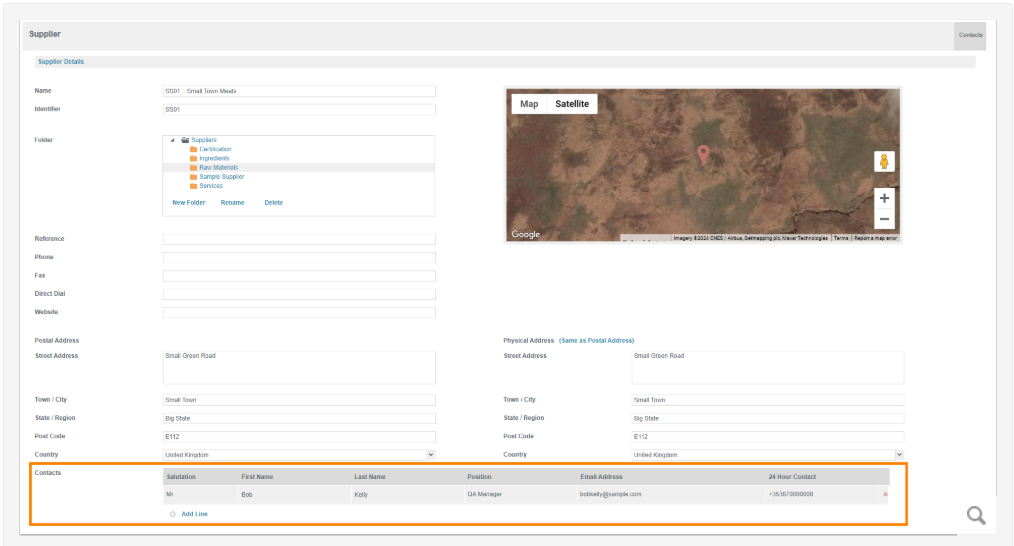Click the Rename folder link
Image resolution: width=1014 pixels, height=546 pixels.
(232, 203)
